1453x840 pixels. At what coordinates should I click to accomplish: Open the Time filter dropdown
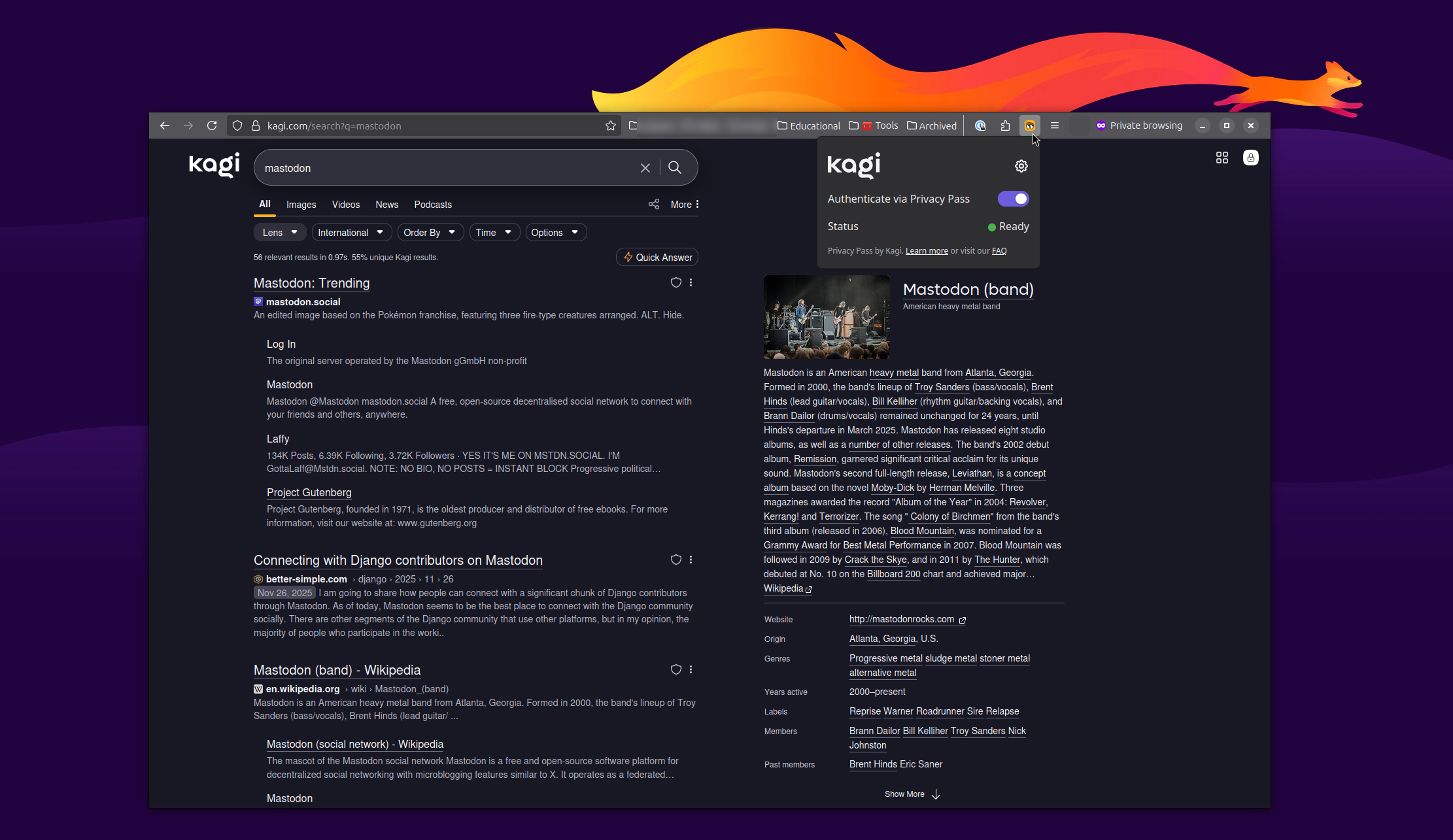click(x=493, y=233)
